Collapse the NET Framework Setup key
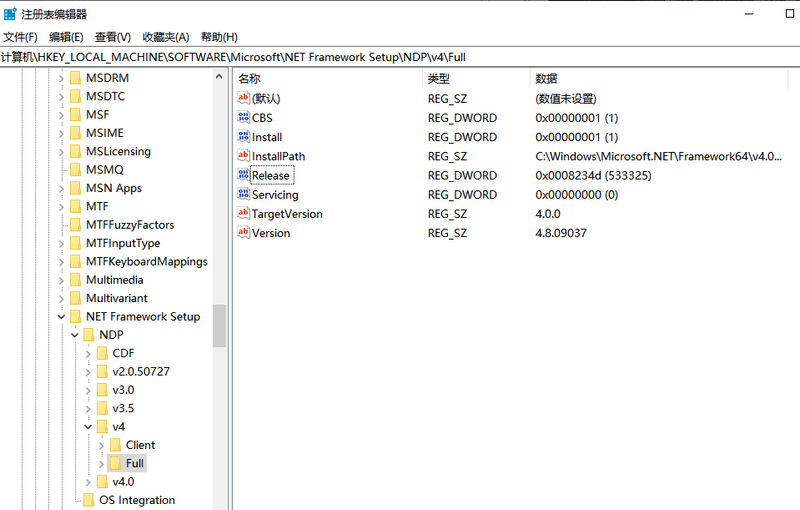The width and height of the screenshot is (800, 510). [62, 317]
